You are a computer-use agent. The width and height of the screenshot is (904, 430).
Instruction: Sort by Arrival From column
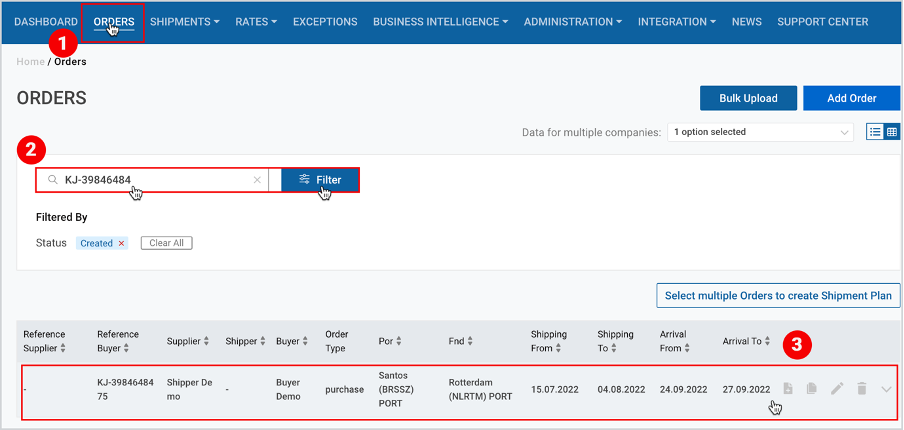(x=687, y=349)
